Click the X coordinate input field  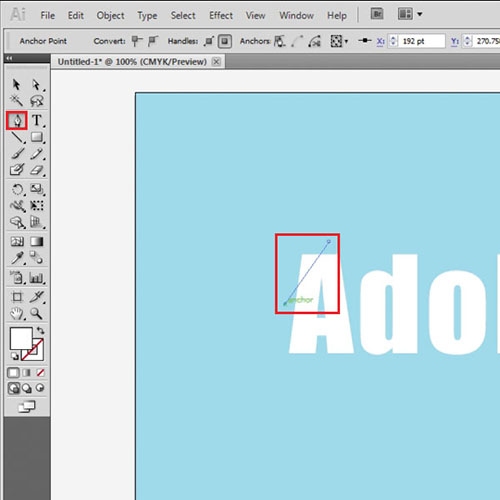pos(421,41)
